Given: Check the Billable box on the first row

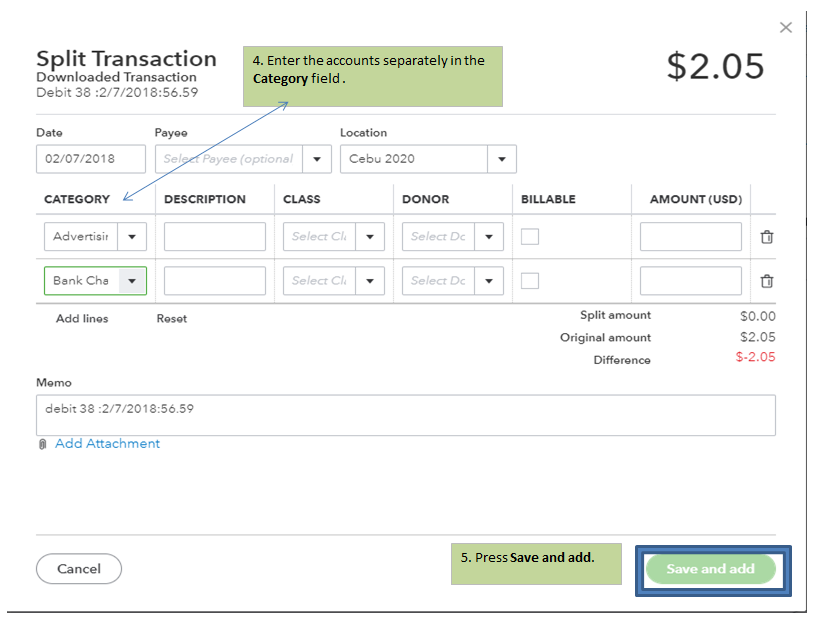Looking at the screenshot, I should pyautogui.click(x=530, y=237).
